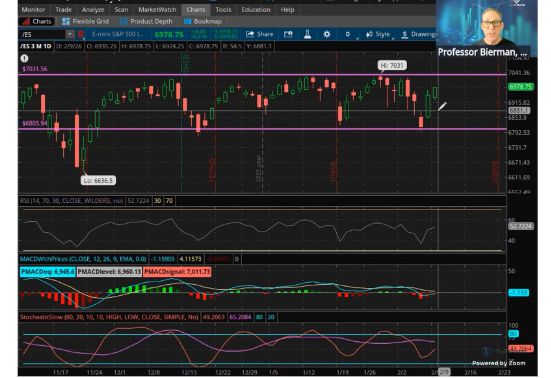Click the red symbol link icon

tap(81, 34)
